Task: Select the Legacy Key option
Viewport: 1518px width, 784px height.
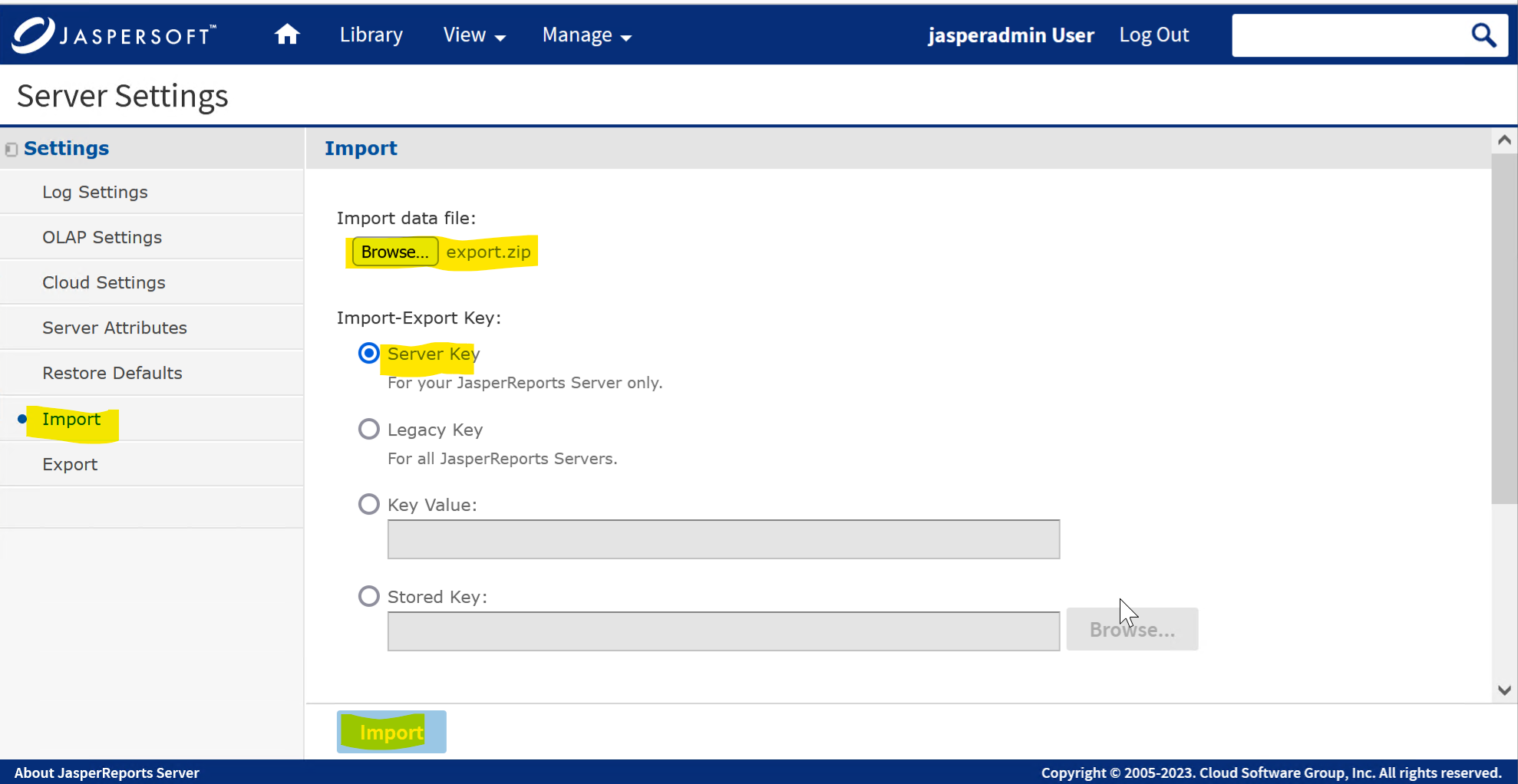Action: click(x=369, y=429)
